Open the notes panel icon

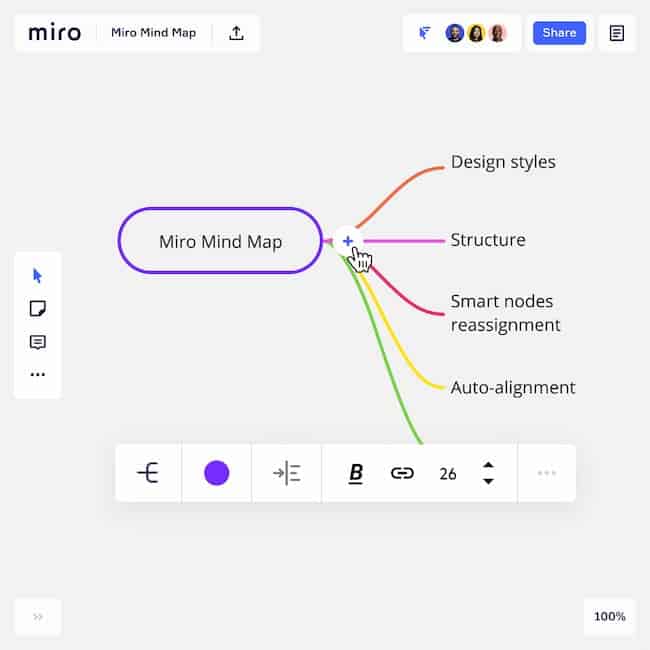pos(616,33)
